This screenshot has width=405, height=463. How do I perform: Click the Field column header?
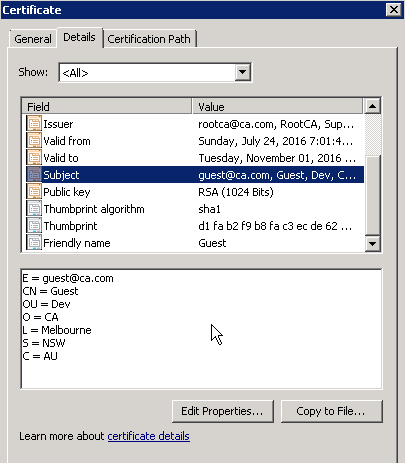[x=107, y=107]
